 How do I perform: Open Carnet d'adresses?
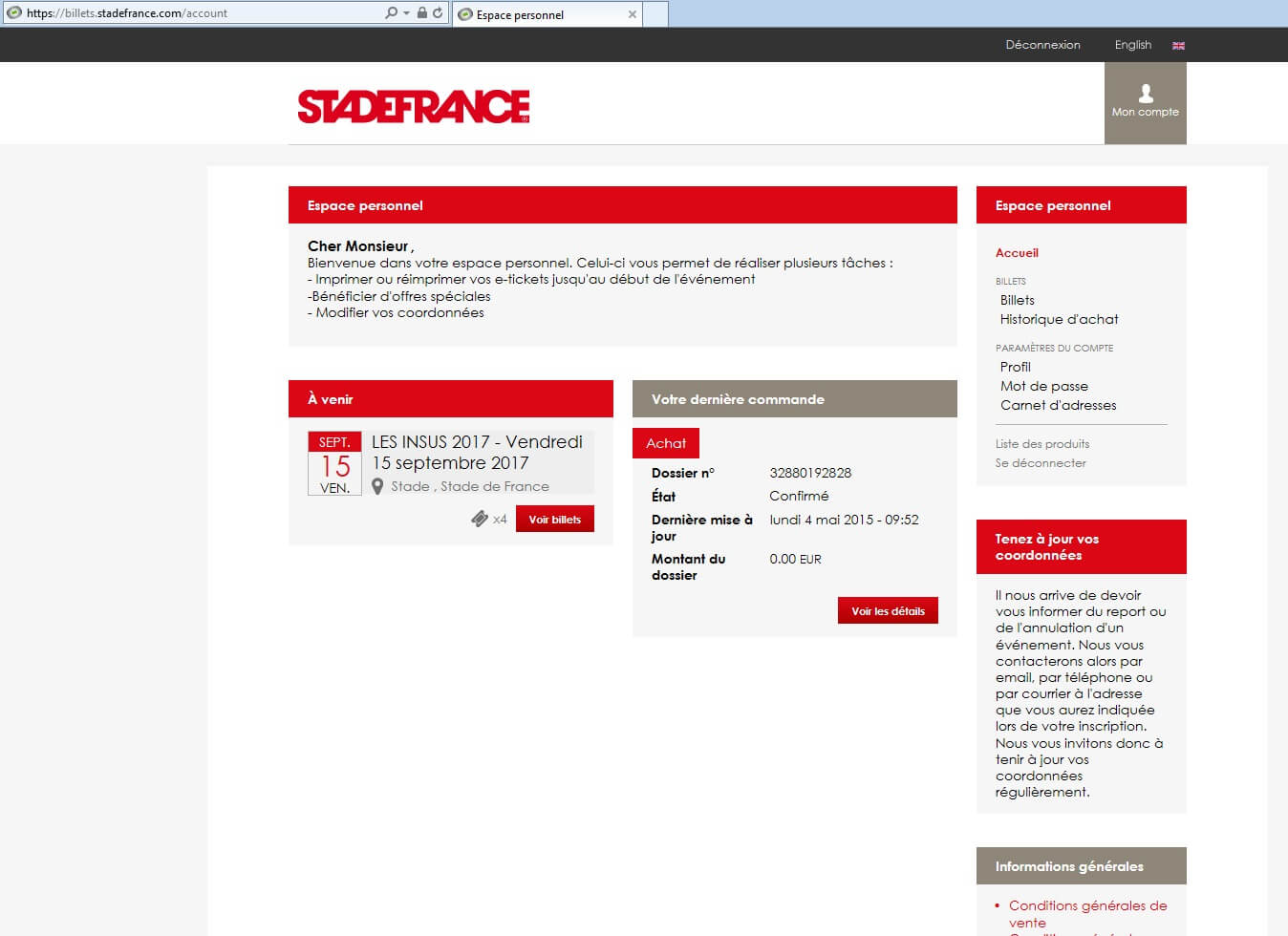[x=1058, y=405]
